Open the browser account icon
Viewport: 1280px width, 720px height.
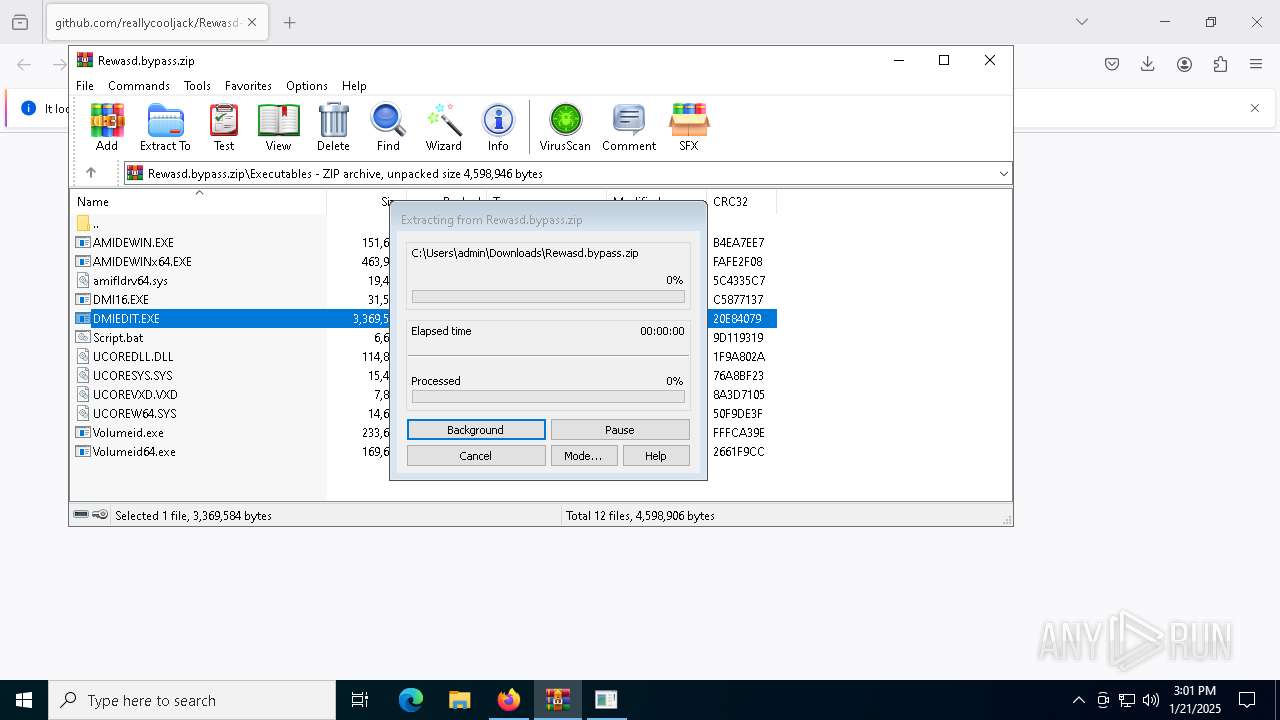(x=1184, y=64)
